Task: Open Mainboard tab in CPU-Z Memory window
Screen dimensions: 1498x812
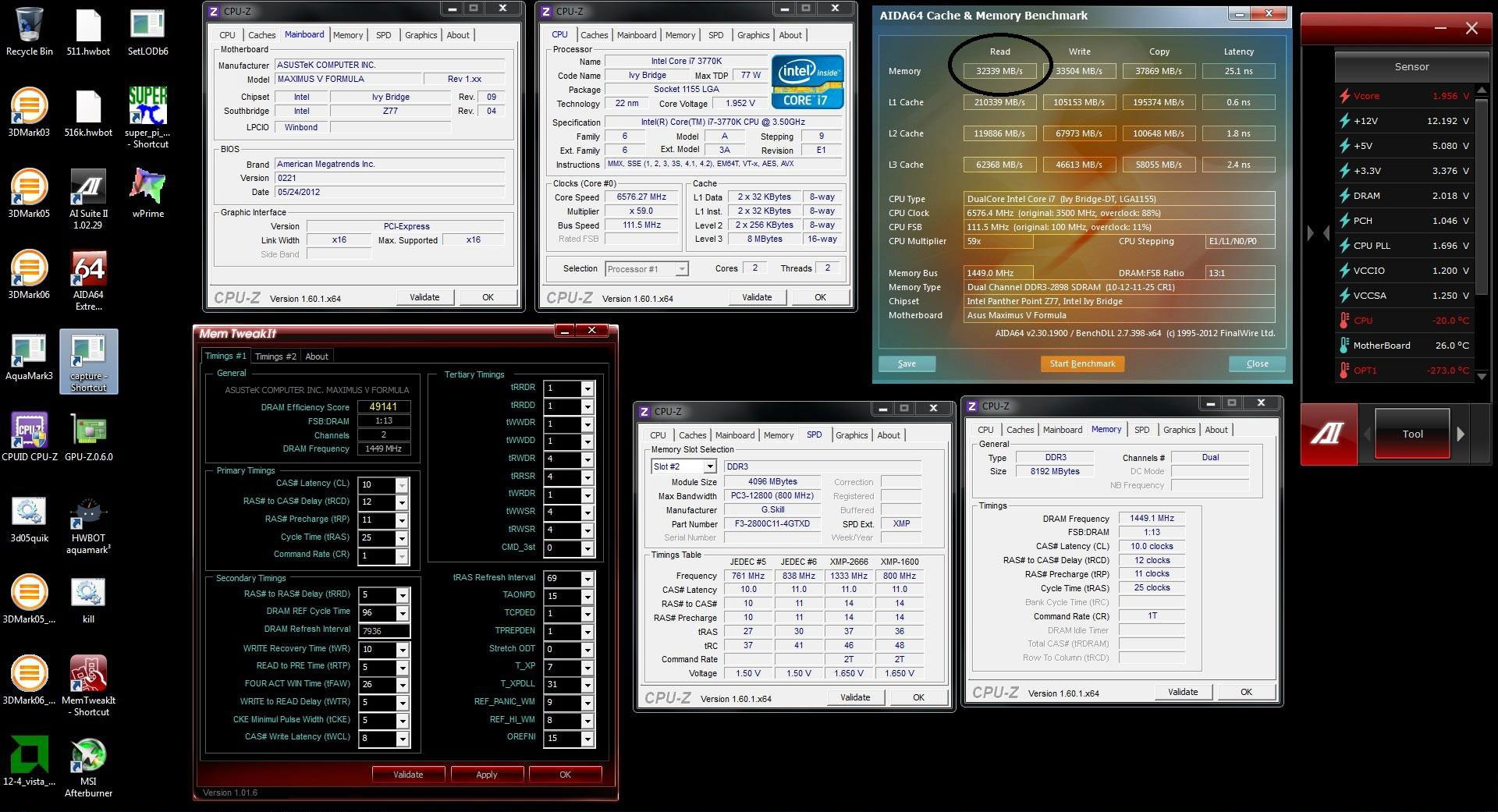Action: pyautogui.click(x=1062, y=430)
